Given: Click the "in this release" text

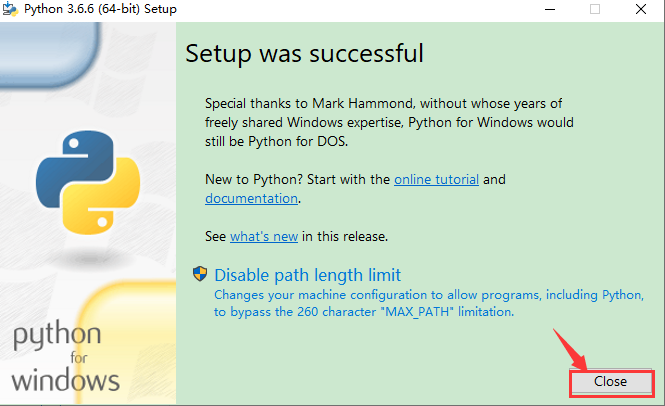Looking at the screenshot, I should coord(345,237).
